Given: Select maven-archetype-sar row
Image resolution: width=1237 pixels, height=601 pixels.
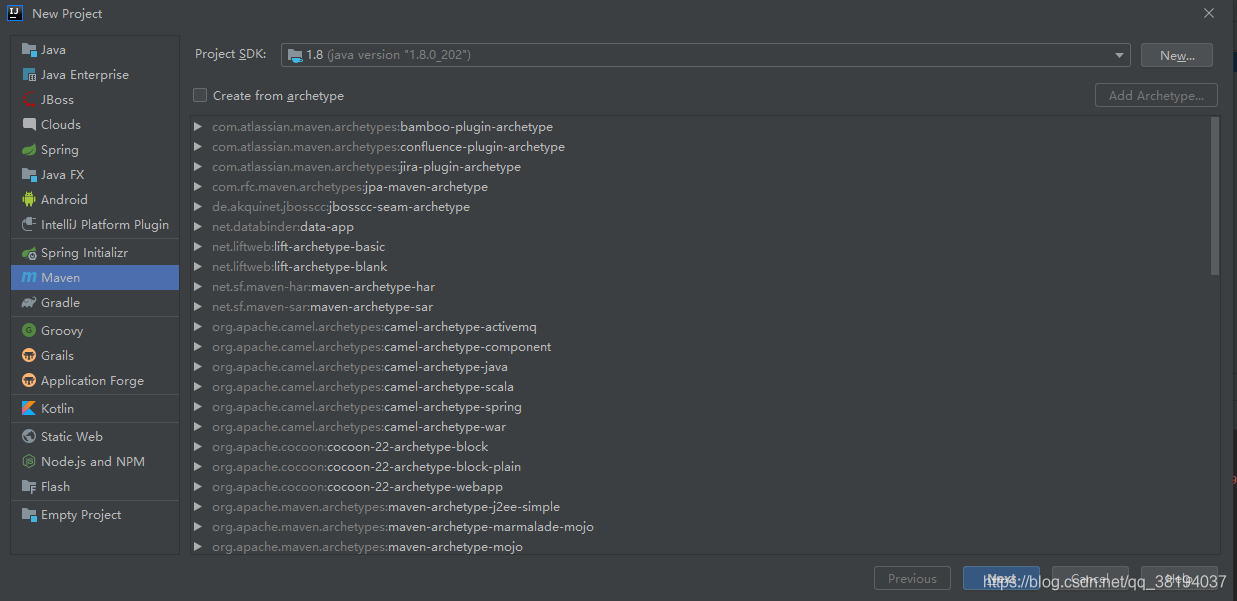Looking at the screenshot, I should [x=700, y=307].
